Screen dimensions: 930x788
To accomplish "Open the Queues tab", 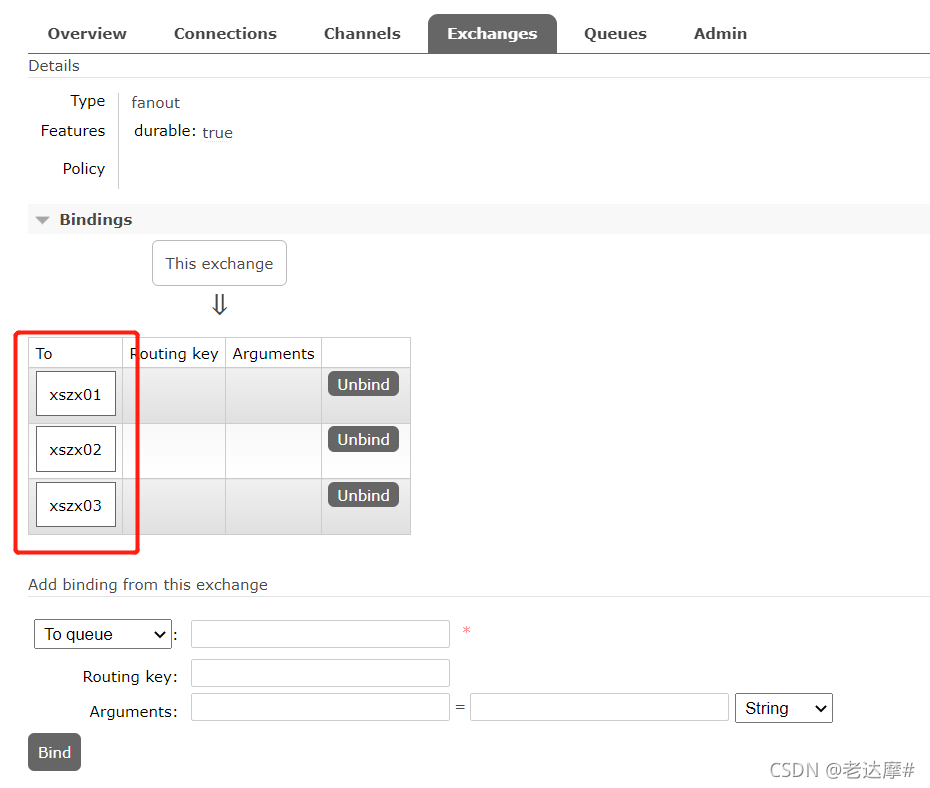I will [x=615, y=34].
